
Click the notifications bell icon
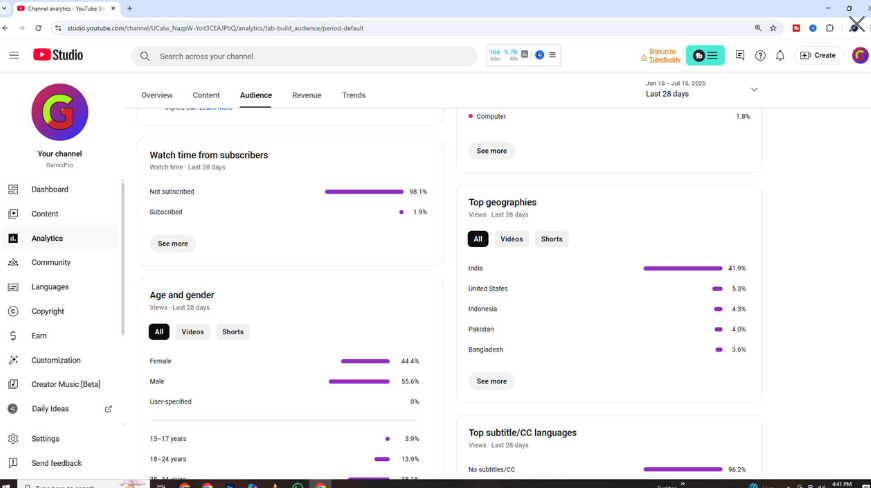click(x=780, y=56)
